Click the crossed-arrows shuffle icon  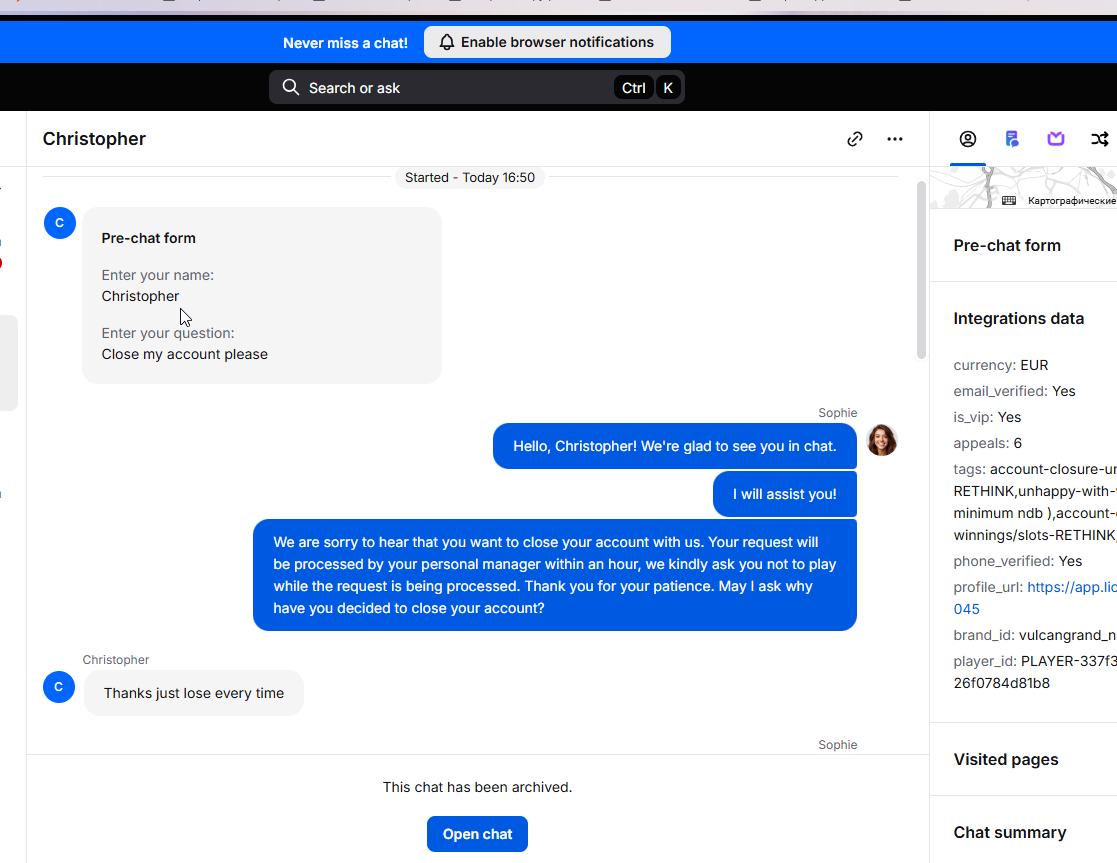1099,139
